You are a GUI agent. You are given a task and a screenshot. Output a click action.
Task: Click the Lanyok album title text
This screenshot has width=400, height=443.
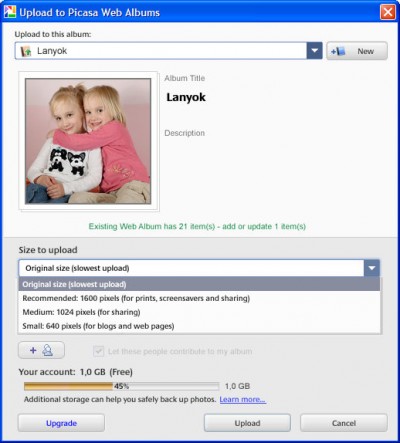[x=186, y=97]
